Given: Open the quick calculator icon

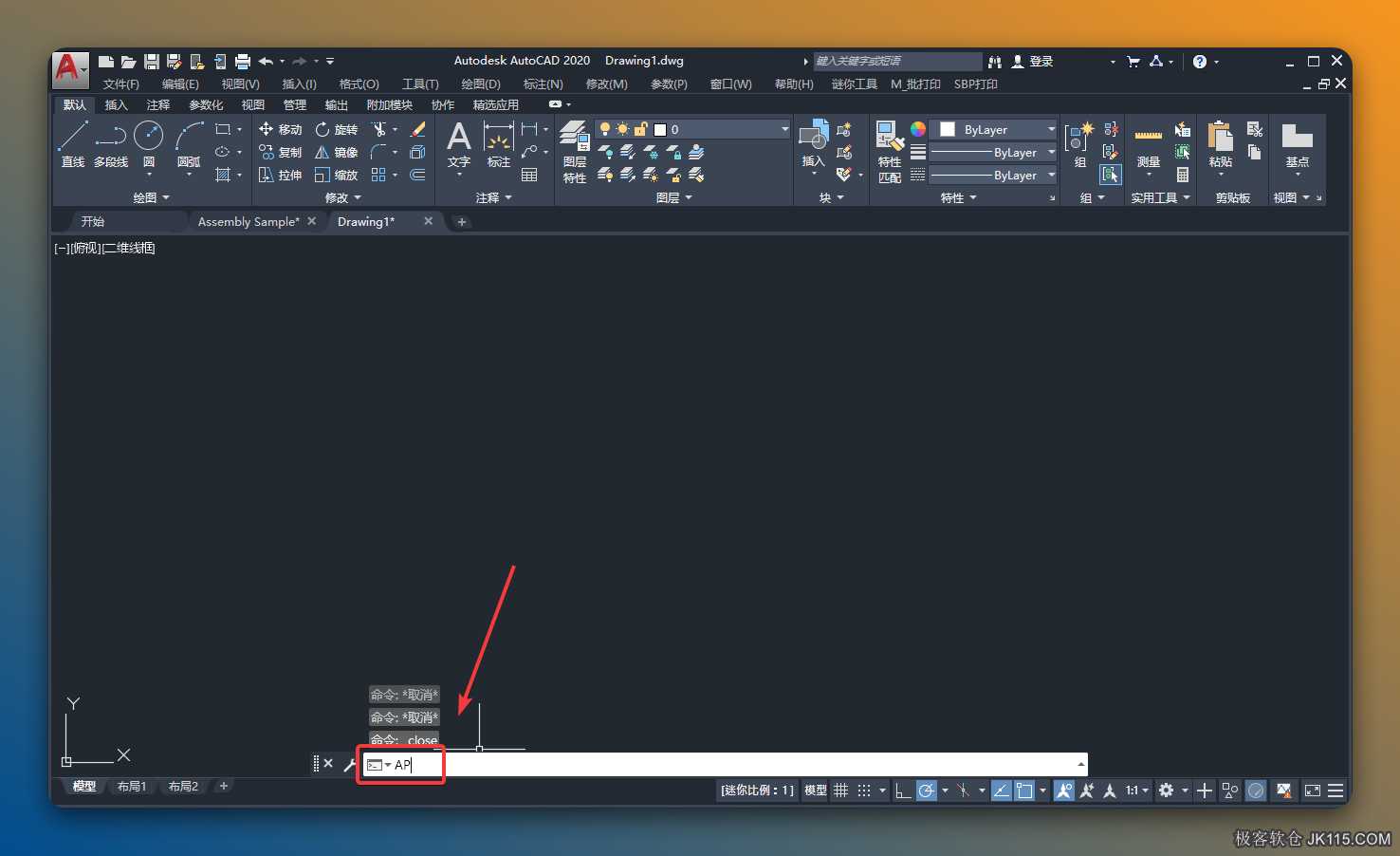Looking at the screenshot, I should pyautogui.click(x=1183, y=175).
